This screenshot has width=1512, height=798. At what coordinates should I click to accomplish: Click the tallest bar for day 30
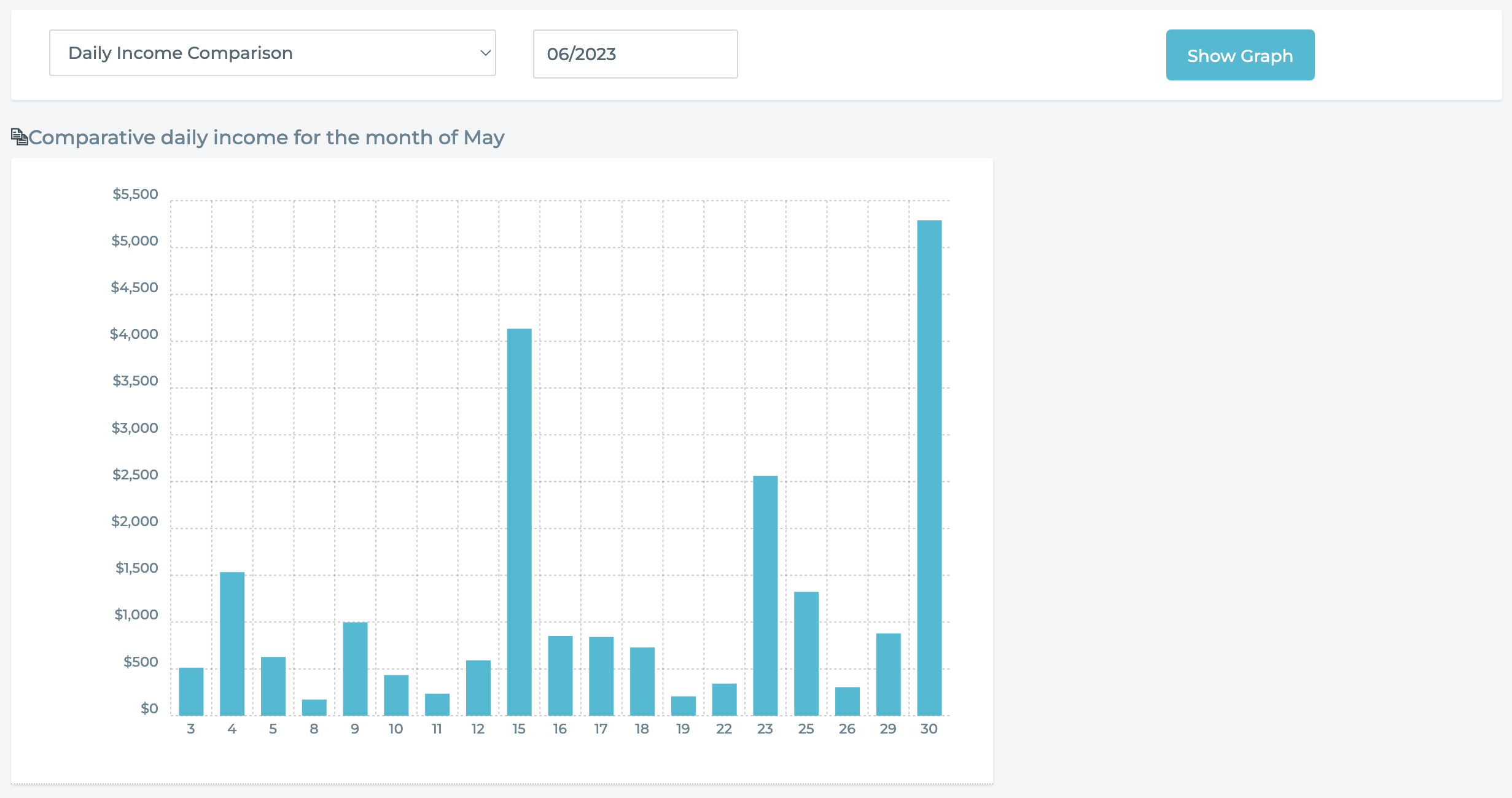tap(930, 468)
